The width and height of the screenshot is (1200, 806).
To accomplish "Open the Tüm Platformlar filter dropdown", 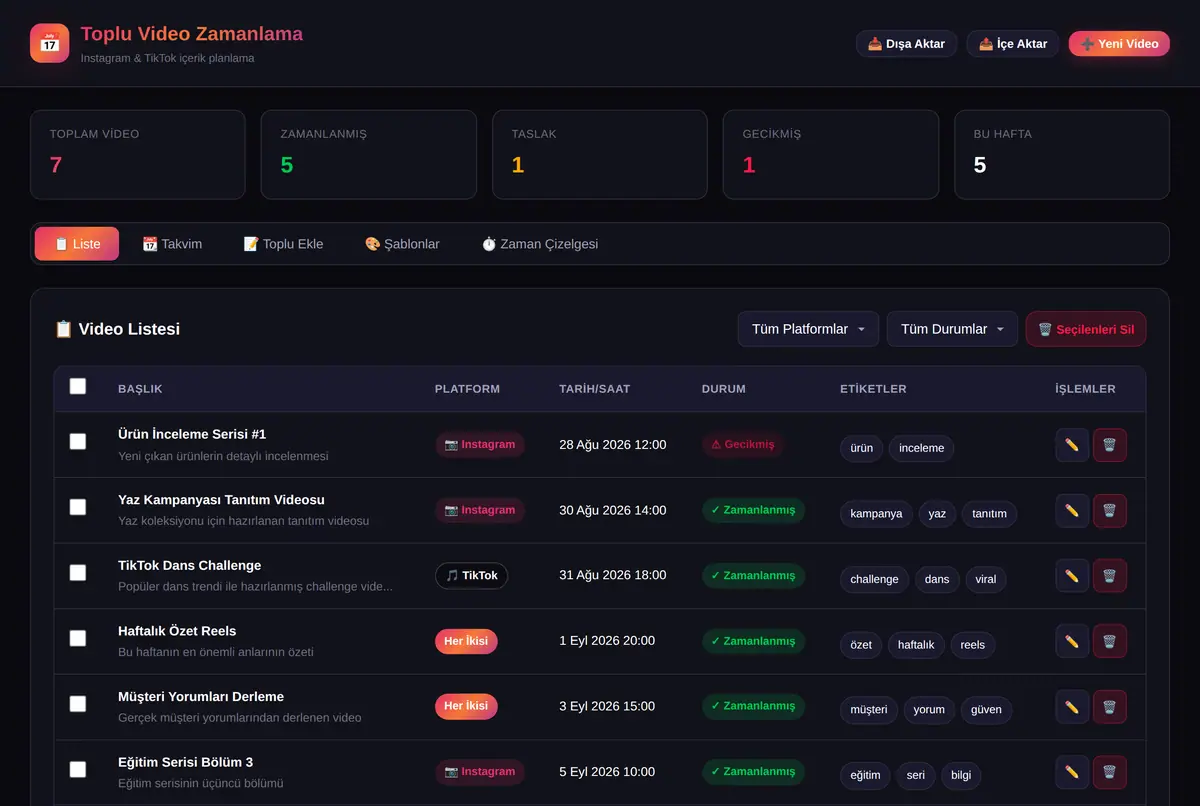I will coord(808,329).
